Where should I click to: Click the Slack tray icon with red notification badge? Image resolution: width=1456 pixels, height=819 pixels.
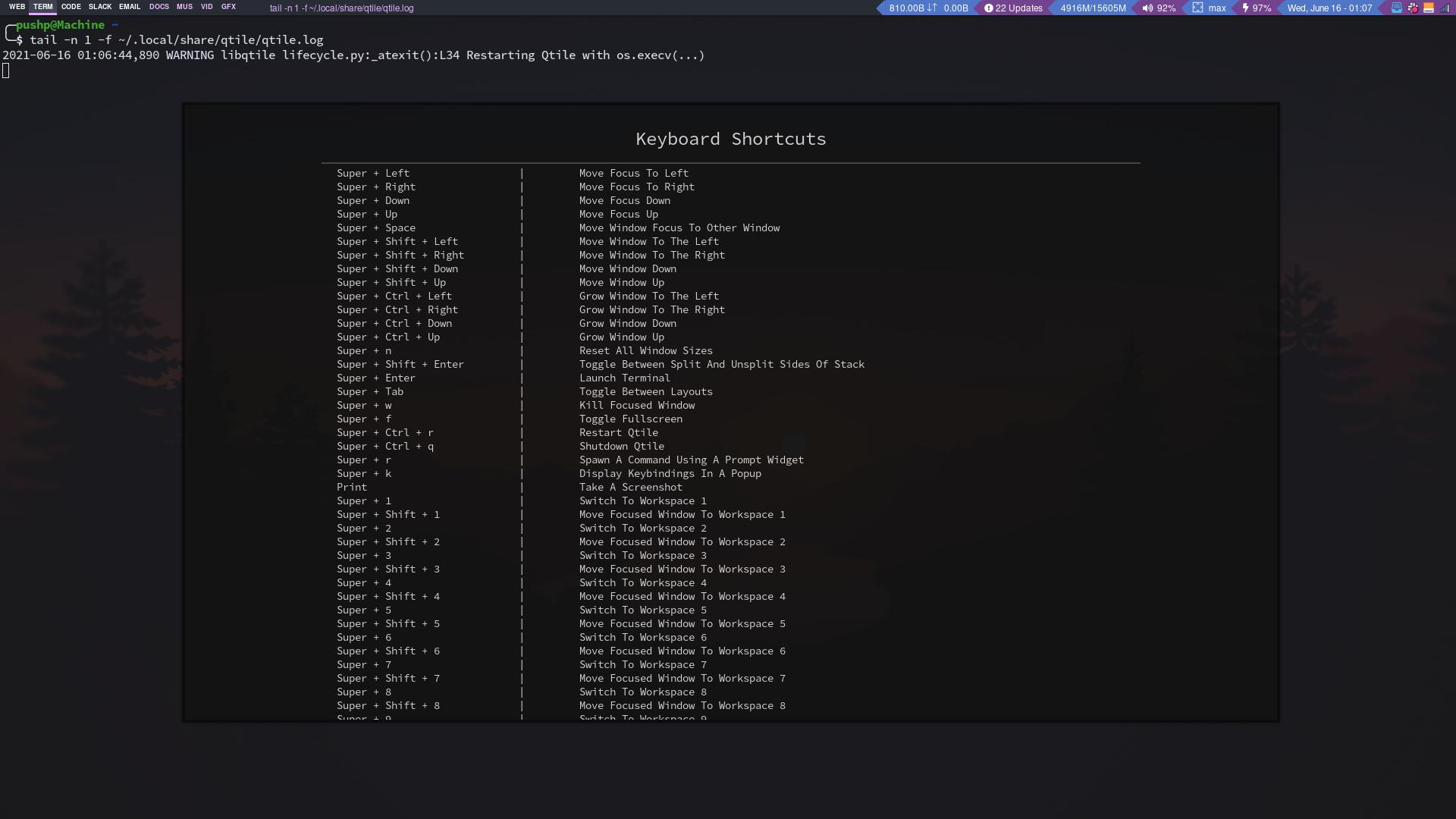1412,8
